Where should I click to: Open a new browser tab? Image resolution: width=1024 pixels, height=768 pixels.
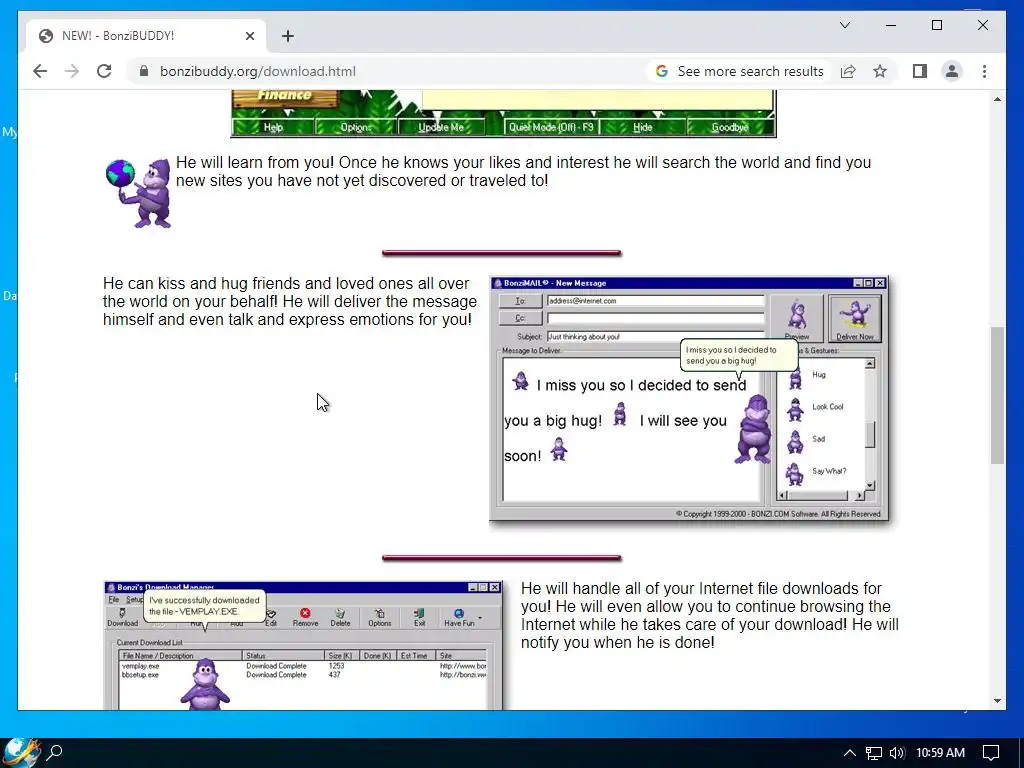(x=288, y=36)
